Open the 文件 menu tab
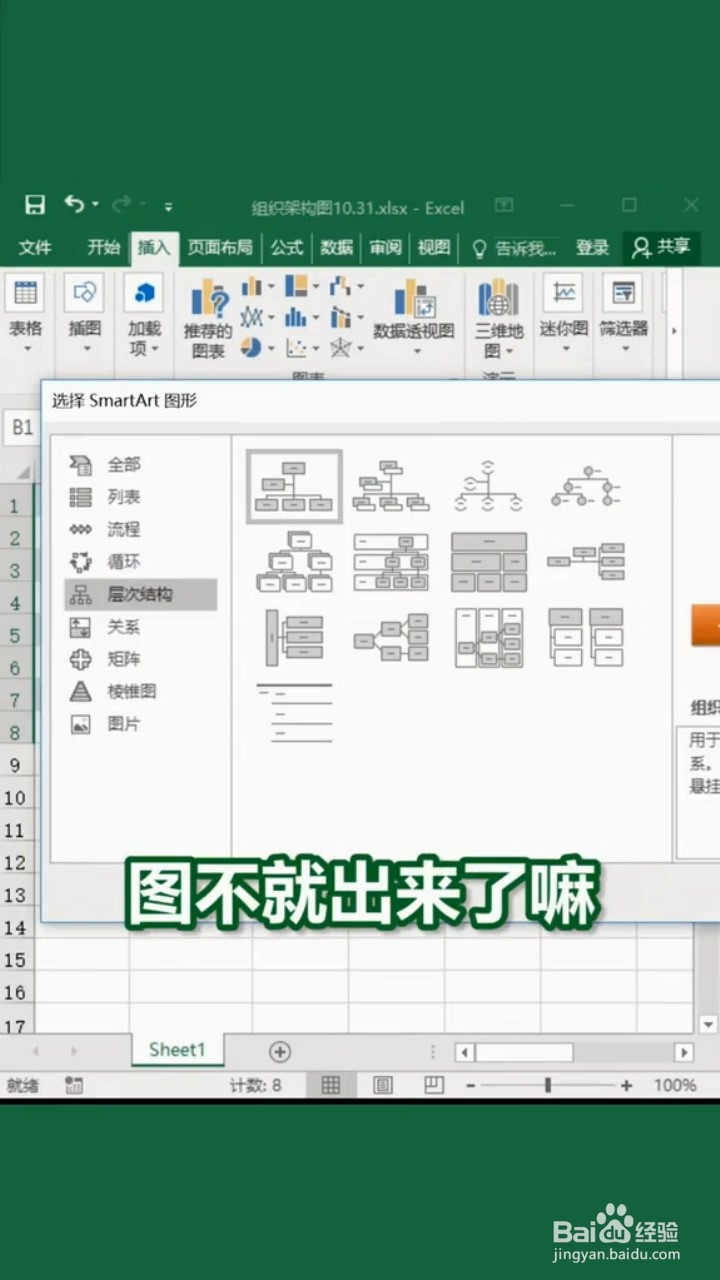 [35, 248]
